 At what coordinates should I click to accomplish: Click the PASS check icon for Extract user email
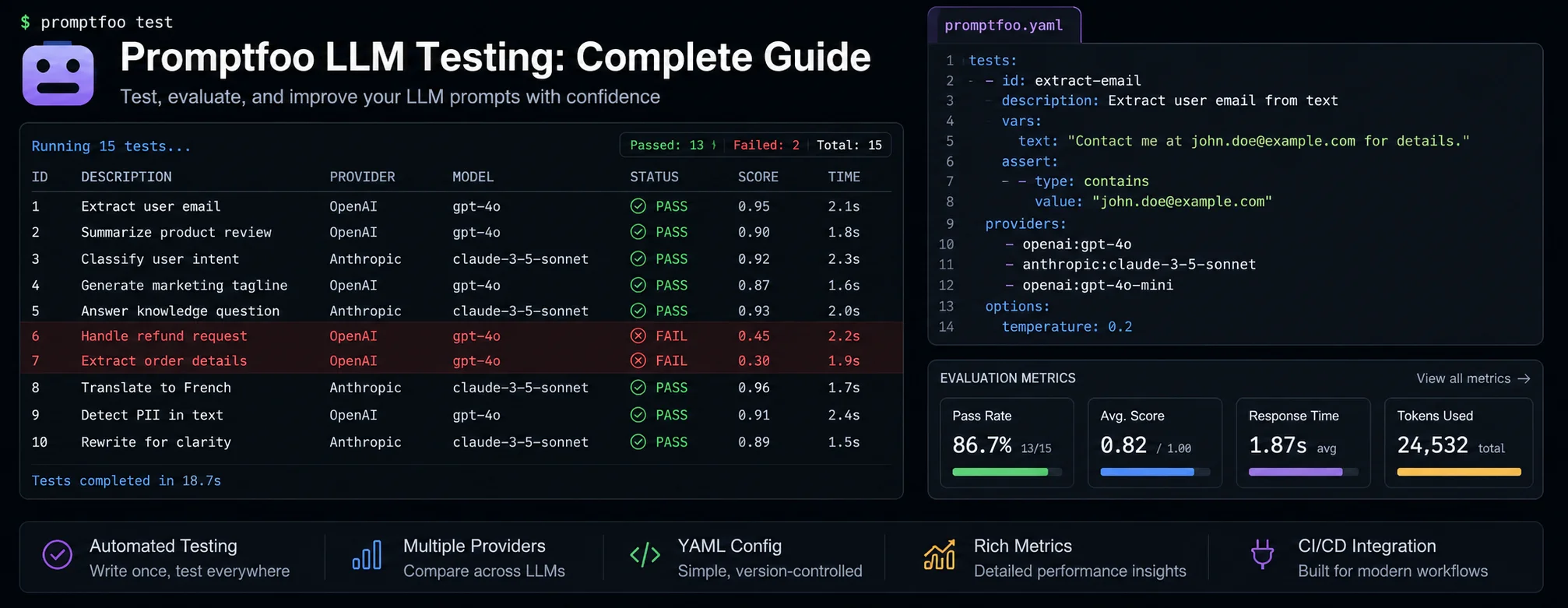click(x=638, y=206)
